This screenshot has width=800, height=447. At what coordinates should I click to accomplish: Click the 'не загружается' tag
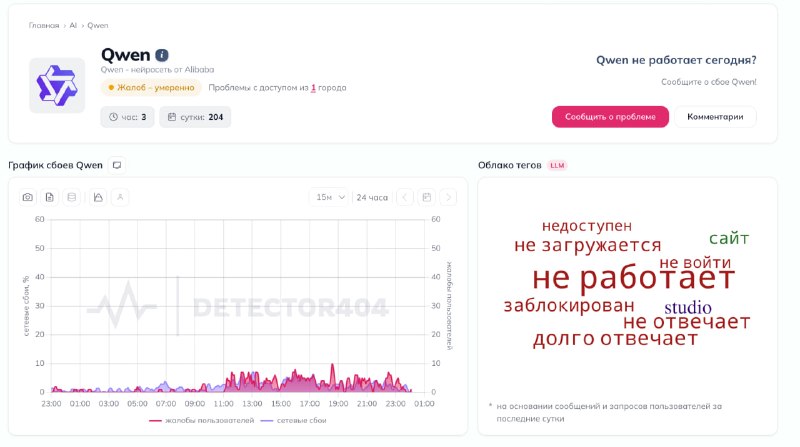point(588,245)
